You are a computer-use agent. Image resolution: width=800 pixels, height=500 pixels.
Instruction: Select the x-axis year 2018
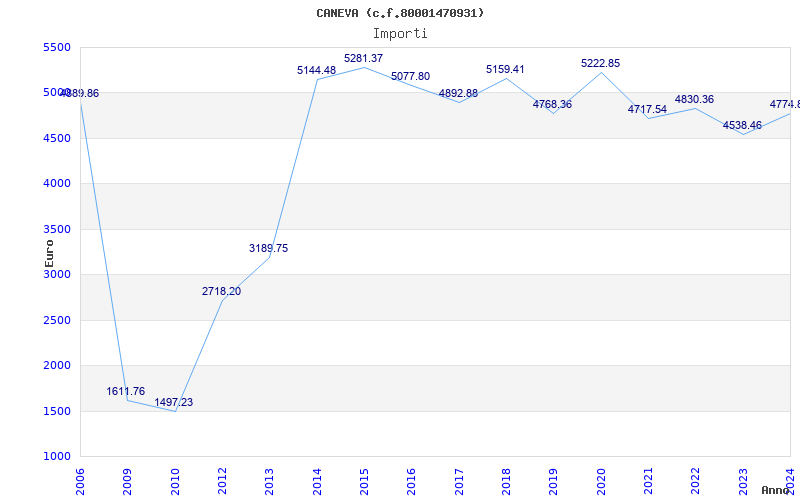coord(506,482)
